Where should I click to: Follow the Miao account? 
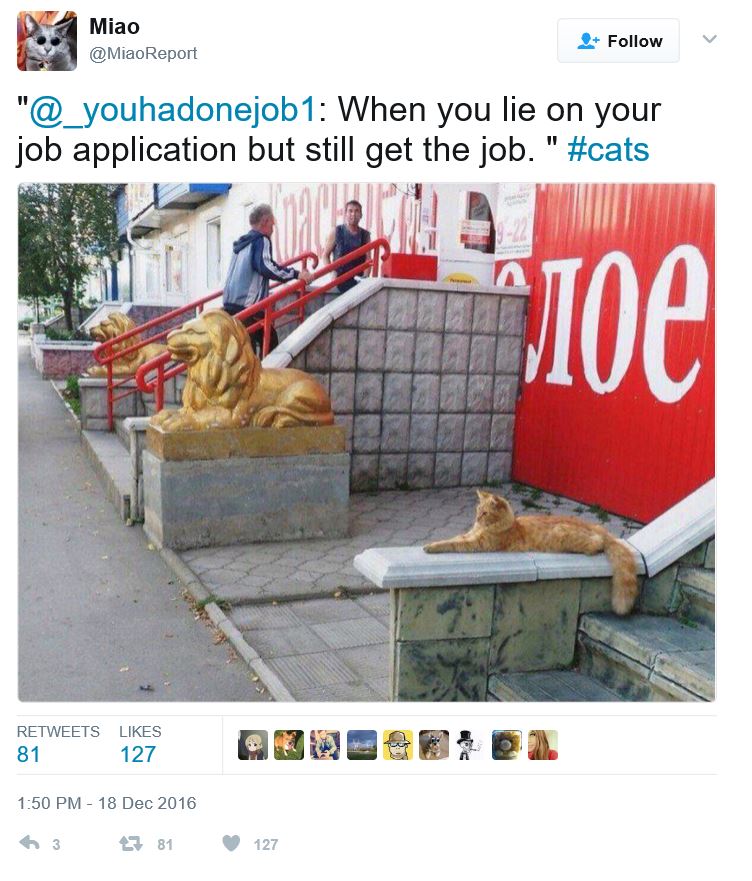point(618,40)
